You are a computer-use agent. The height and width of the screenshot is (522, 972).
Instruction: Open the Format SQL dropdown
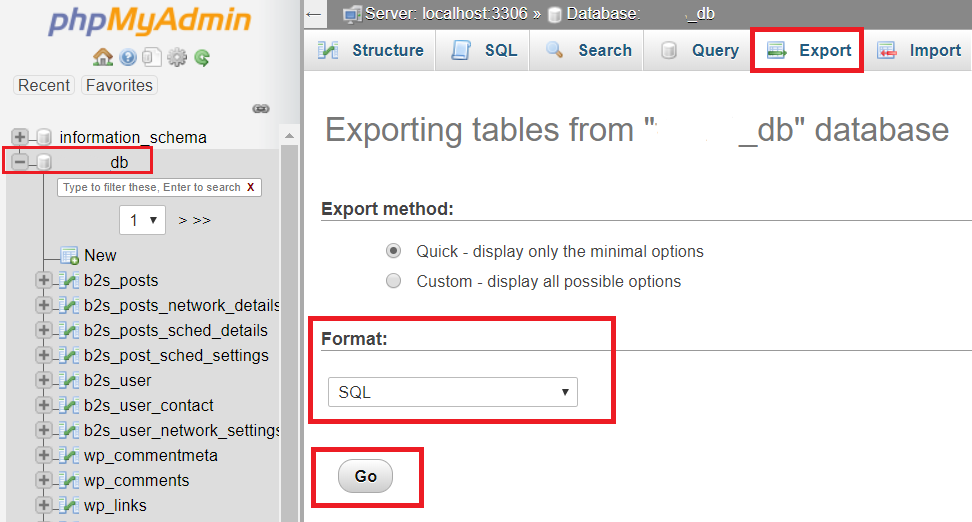[453, 392]
